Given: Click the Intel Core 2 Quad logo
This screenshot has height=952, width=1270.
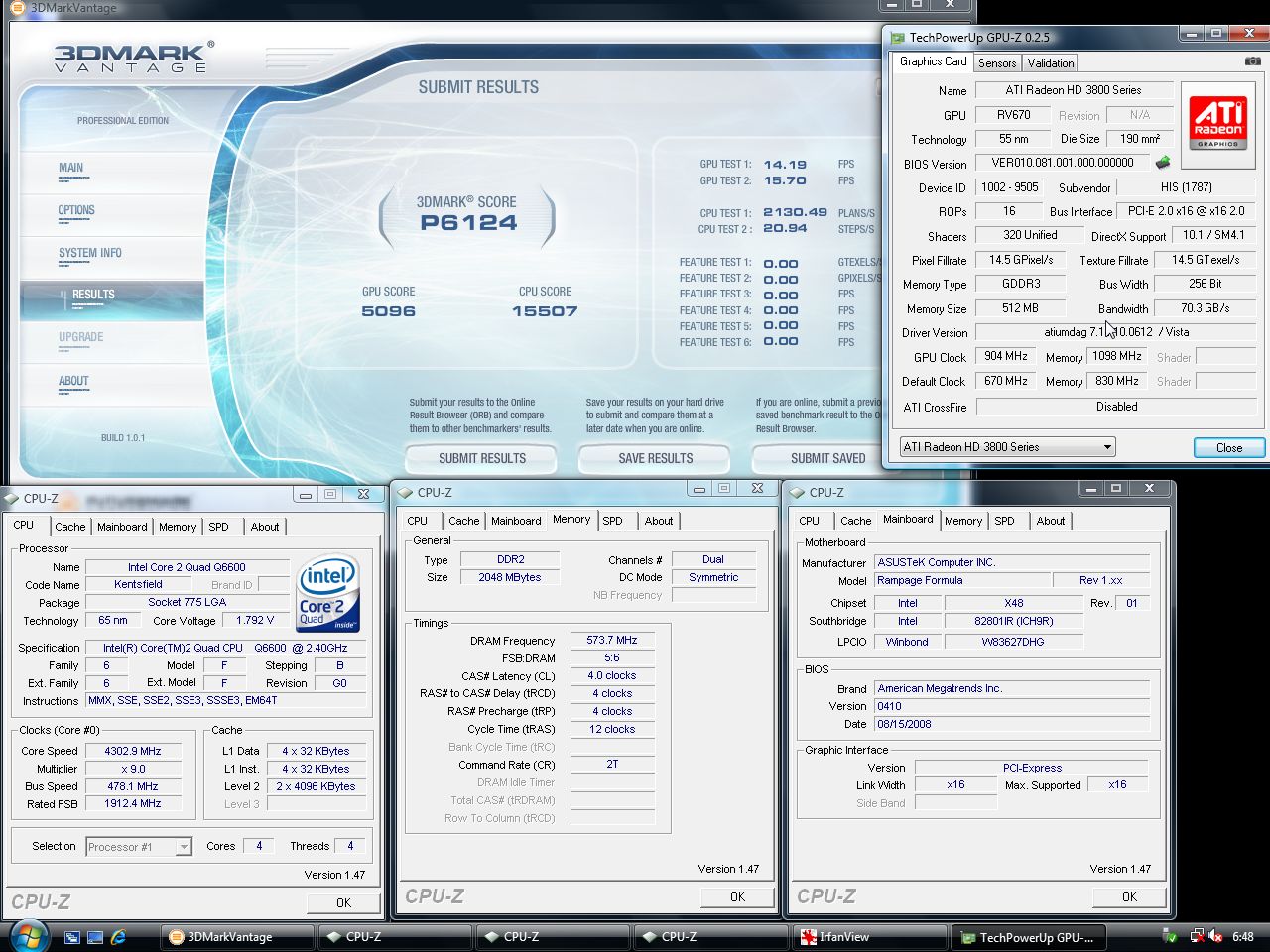Looking at the screenshot, I should (x=328, y=593).
